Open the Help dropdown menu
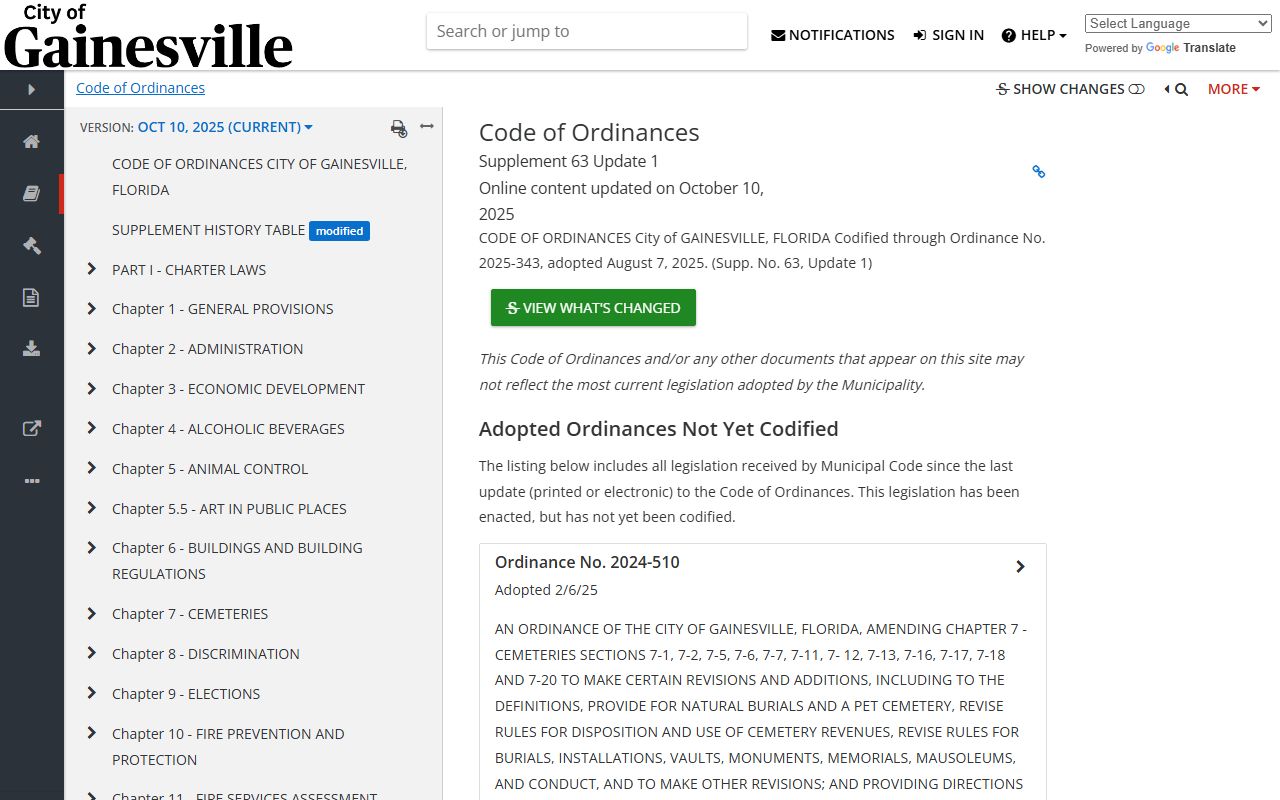The image size is (1280, 800). tap(1034, 35)
